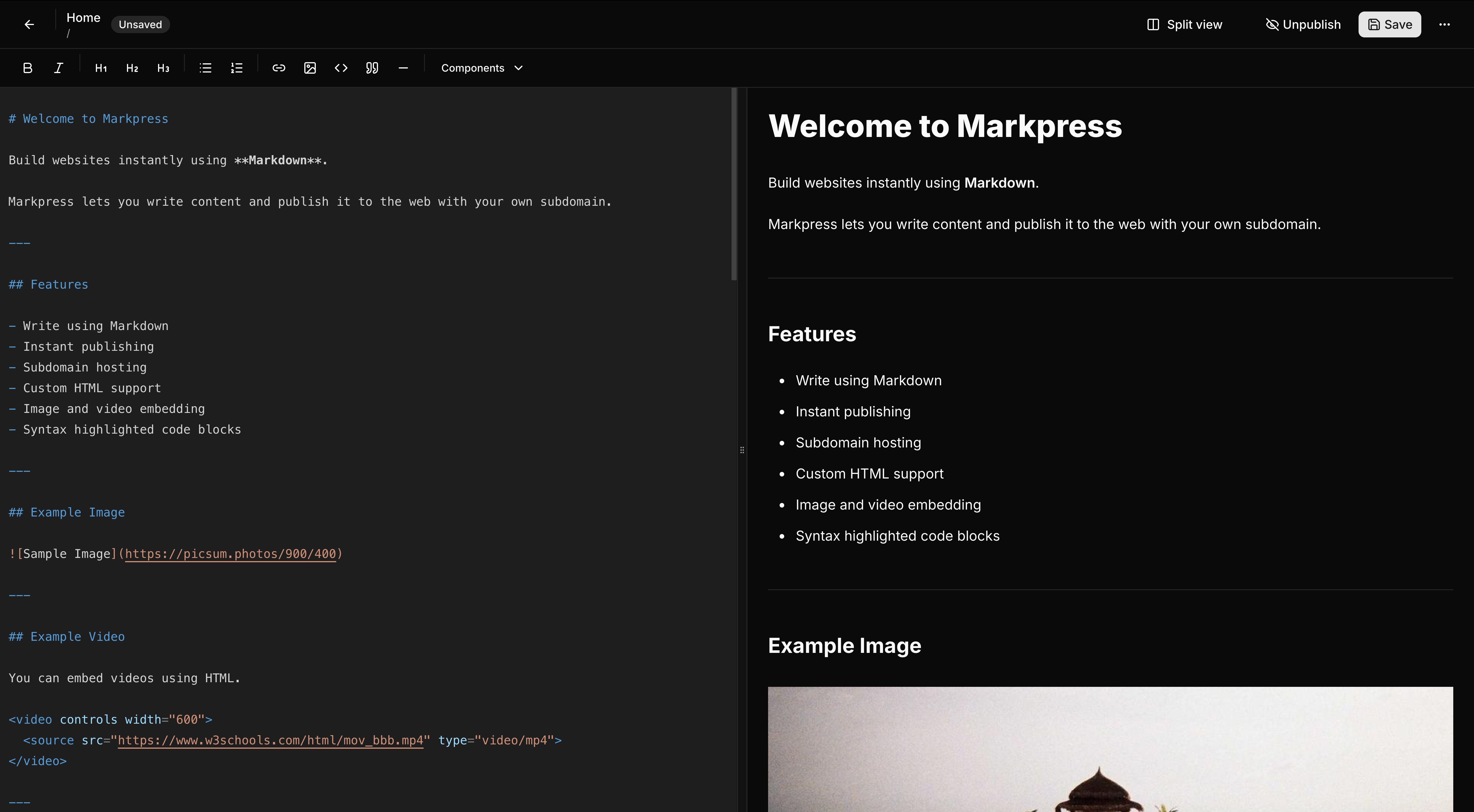The image size is (1474, 812).
Task: Insert an image using the image icon
Action: tap(309, 68)
